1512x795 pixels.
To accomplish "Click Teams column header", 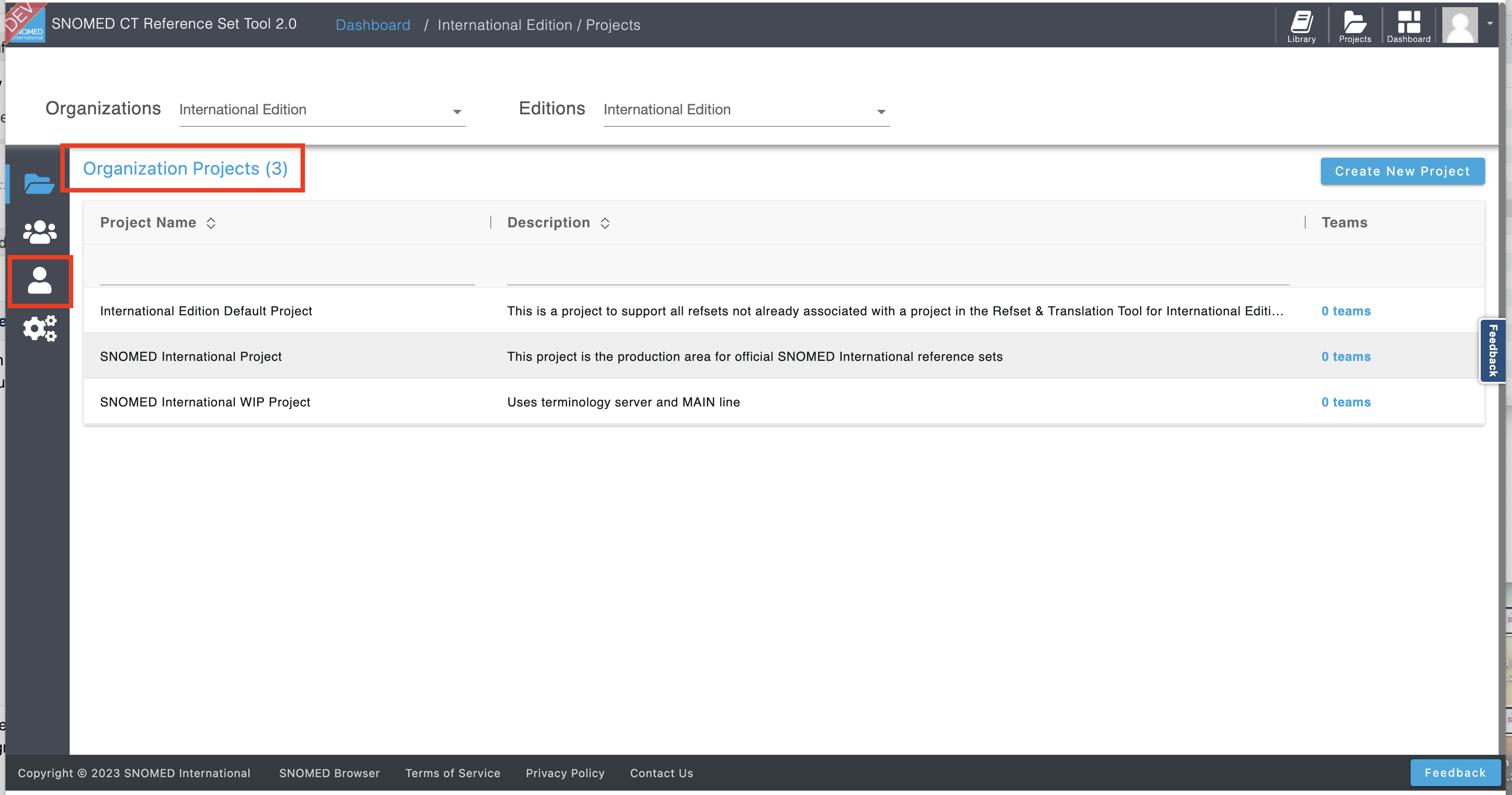I will [1344, 222].
